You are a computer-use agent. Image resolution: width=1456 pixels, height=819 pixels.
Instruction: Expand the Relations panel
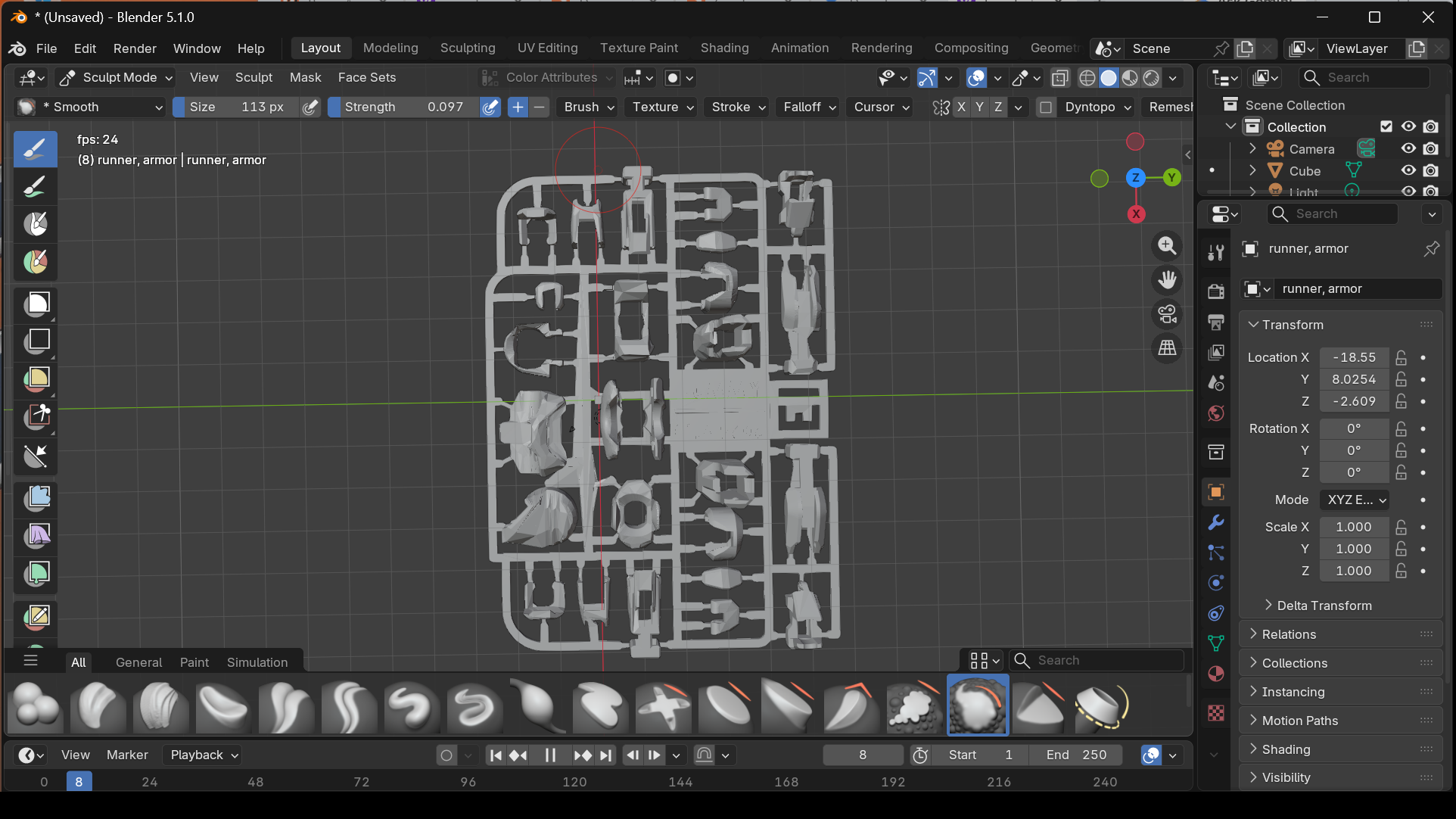coord(1341,634)
